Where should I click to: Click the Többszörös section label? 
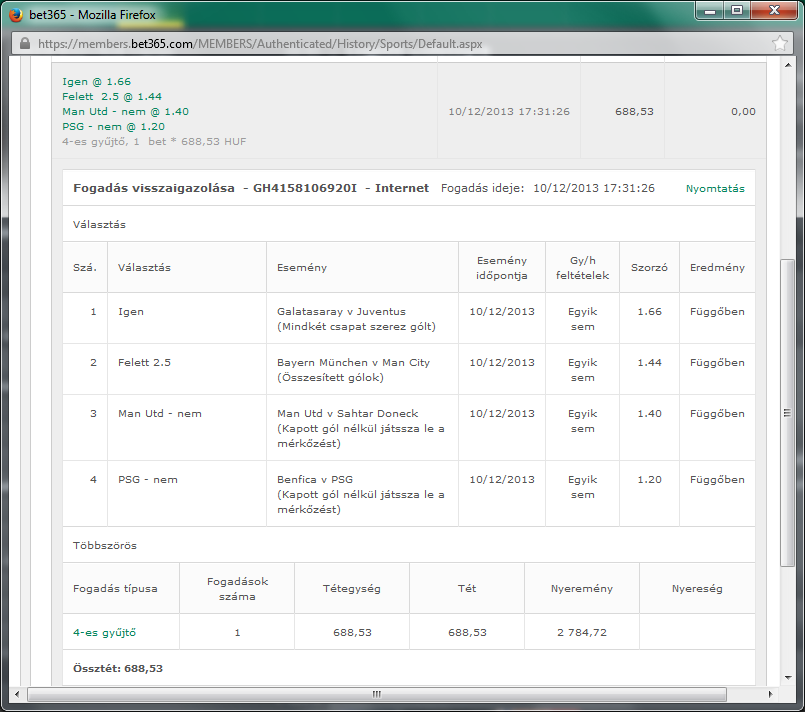pos(105,545)
